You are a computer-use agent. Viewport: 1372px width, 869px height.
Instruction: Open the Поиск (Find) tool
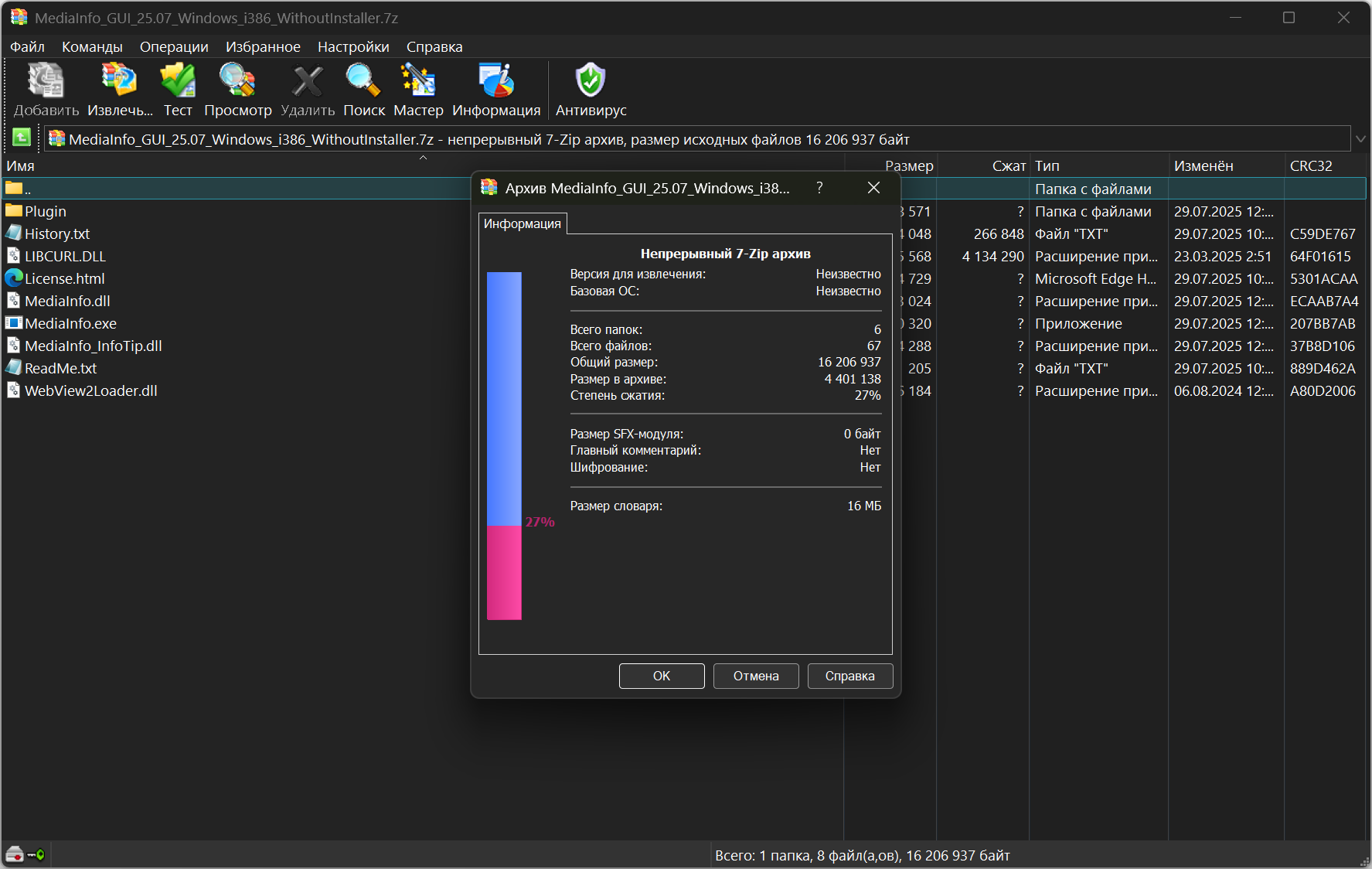point(363,80)
